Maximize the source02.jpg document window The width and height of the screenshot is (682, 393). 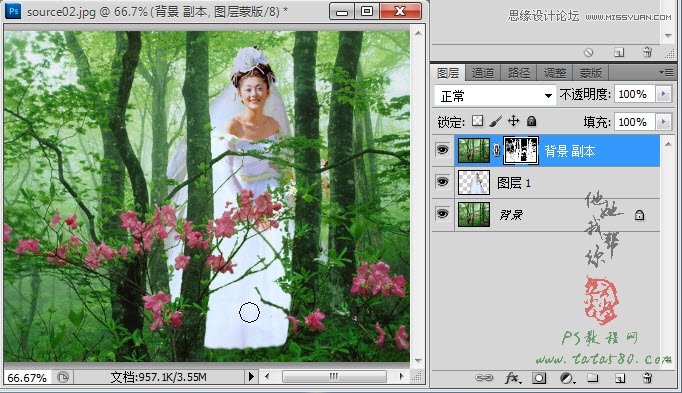coord(367,11)
